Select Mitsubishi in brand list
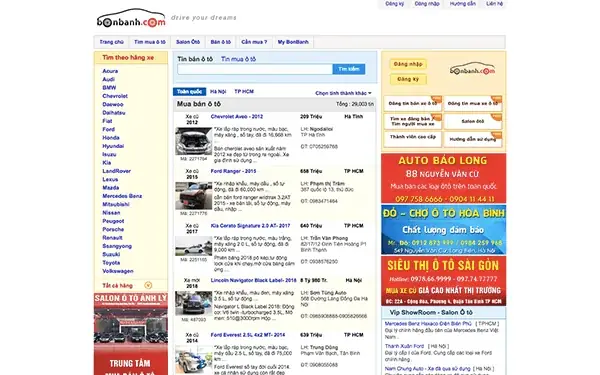Screen dimensions: 600x375 (x=116, y=204)
